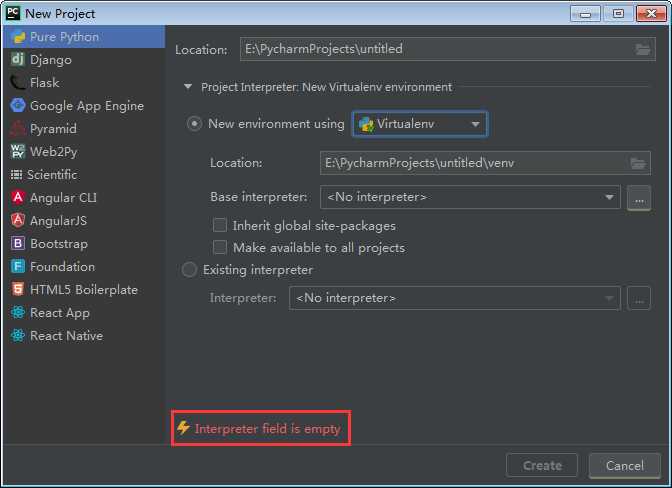Enable Make available to all projects
Viewport: 672px width, 488px height.
(219, 247)
